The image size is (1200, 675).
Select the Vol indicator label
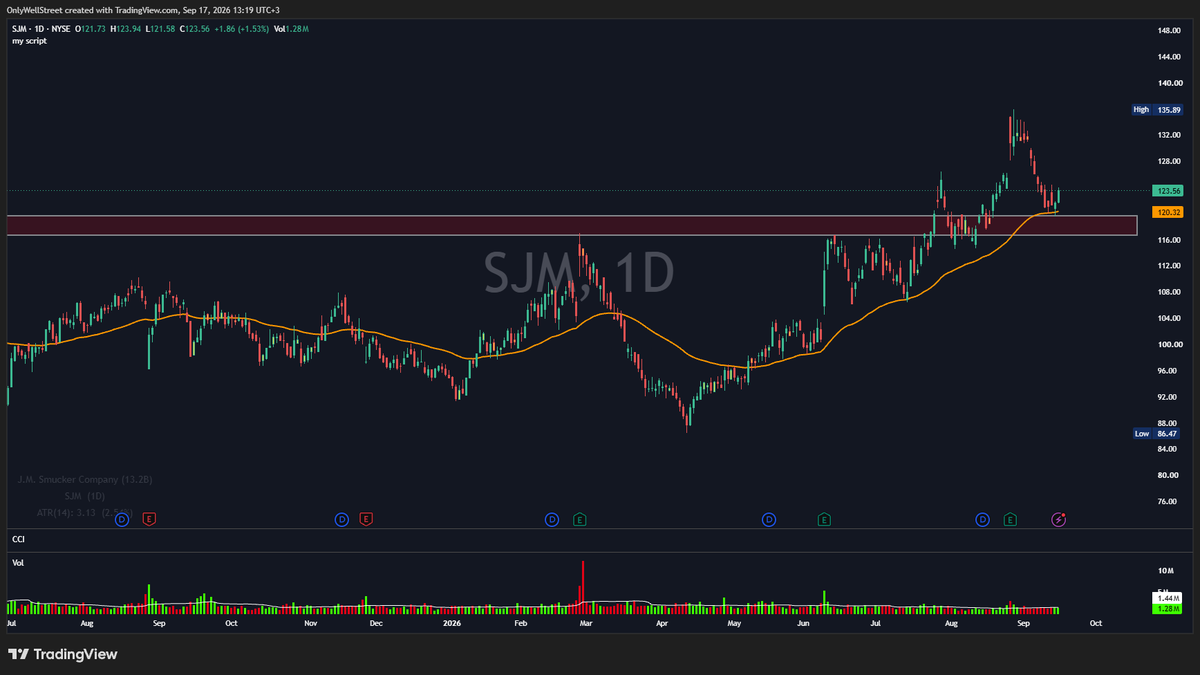click(18, 563)
